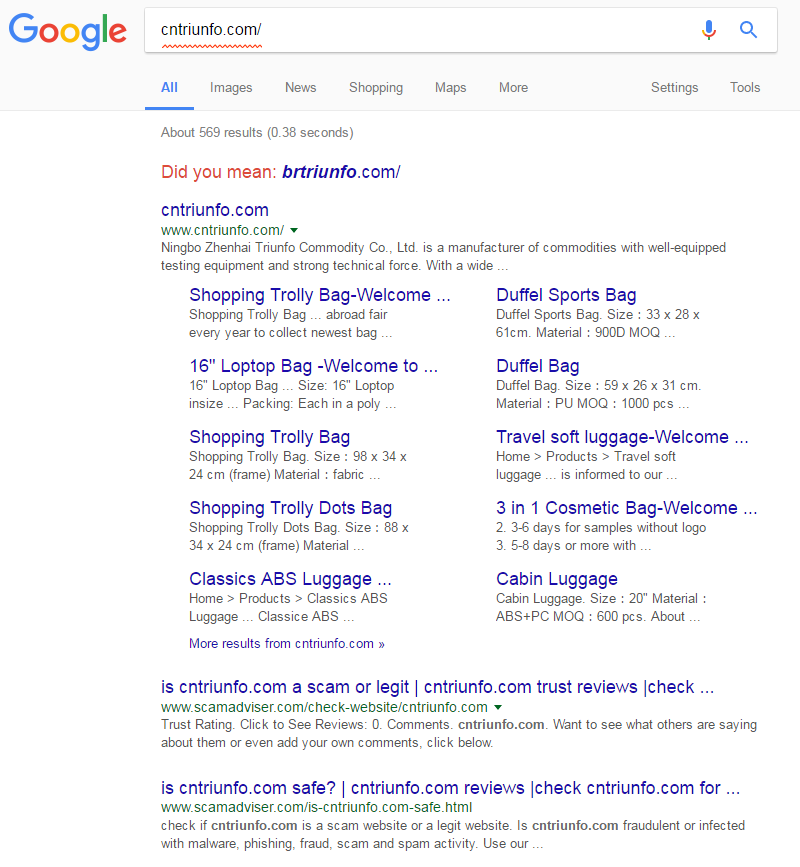Click 'Cabin Luggage. Size : 20" Material' snippet
Image resolution: width=800 pixels, height=867 pixels.
coord(601,607)
